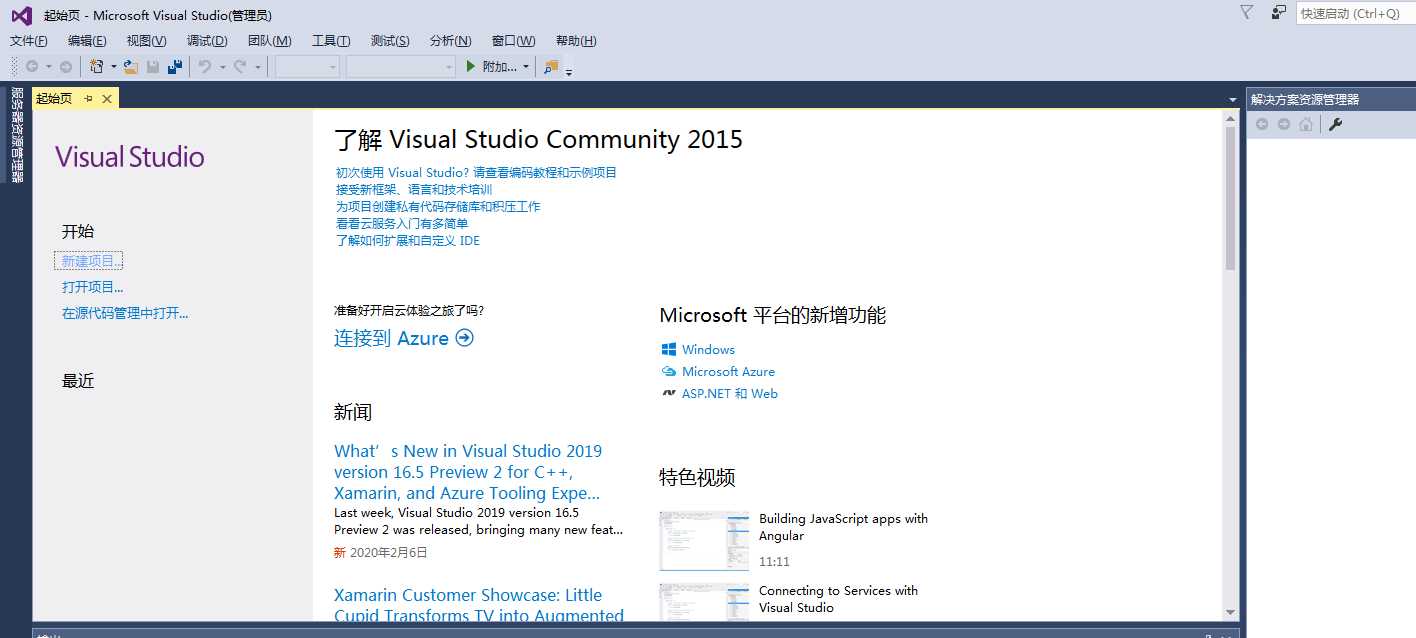Open Xamarin Customer Showcase news headline
Screen dimensions: 1416x638
point(479,605)
